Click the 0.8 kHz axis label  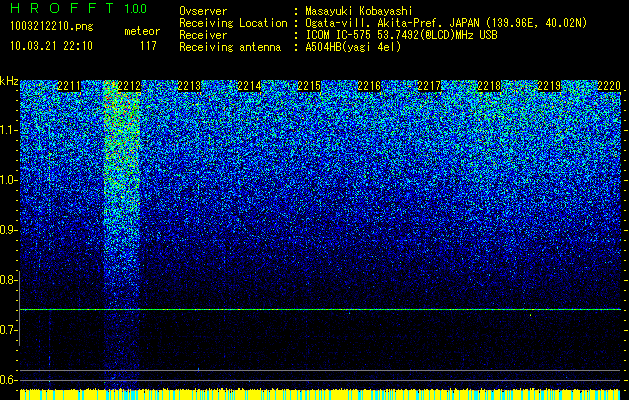(x=8, y=280)
